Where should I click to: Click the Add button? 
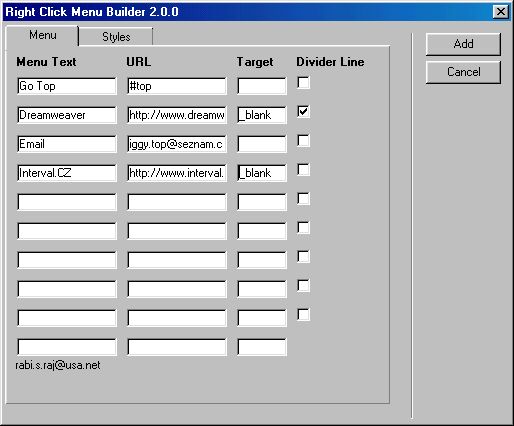[463, 44]
